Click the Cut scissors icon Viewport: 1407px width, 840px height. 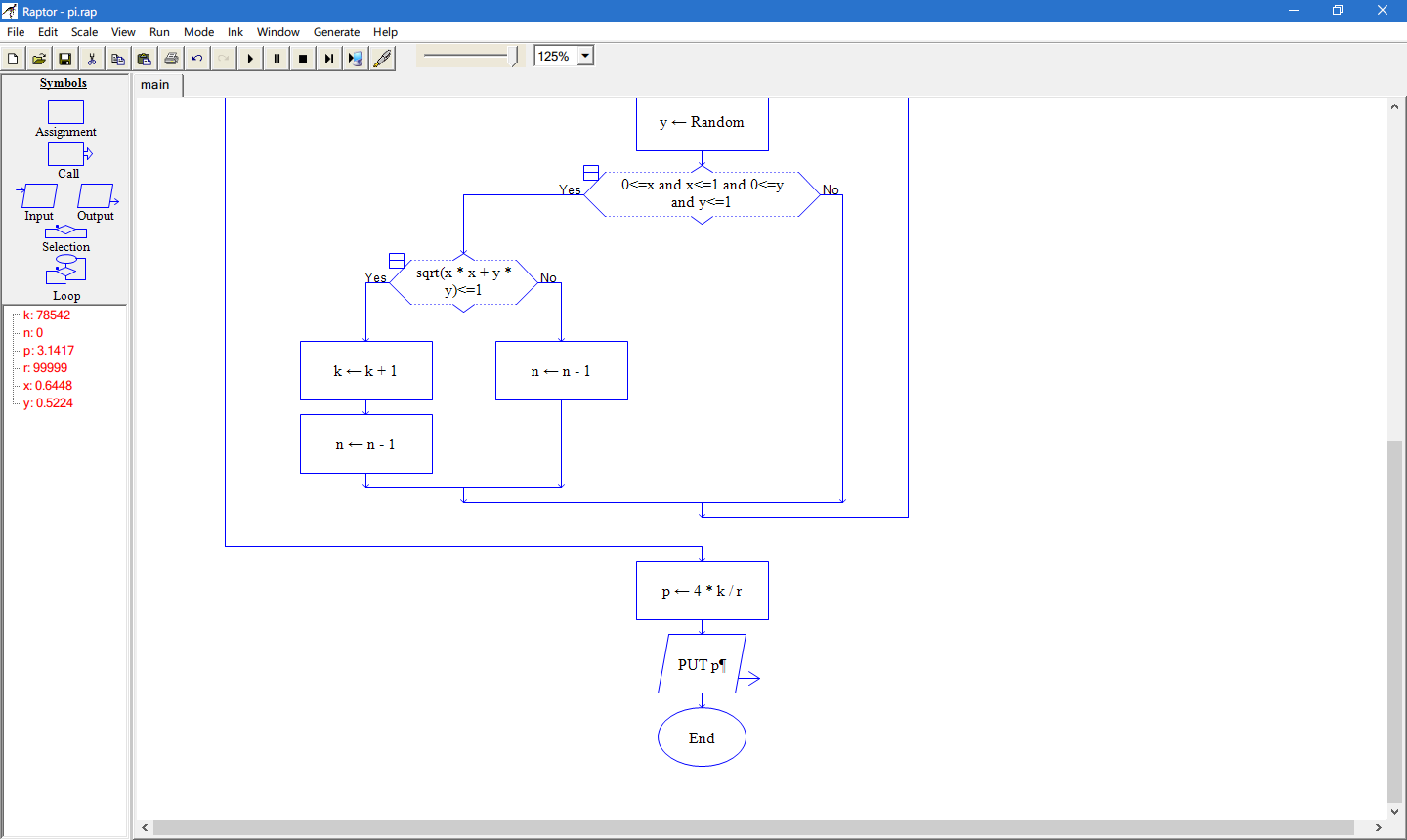92,59
